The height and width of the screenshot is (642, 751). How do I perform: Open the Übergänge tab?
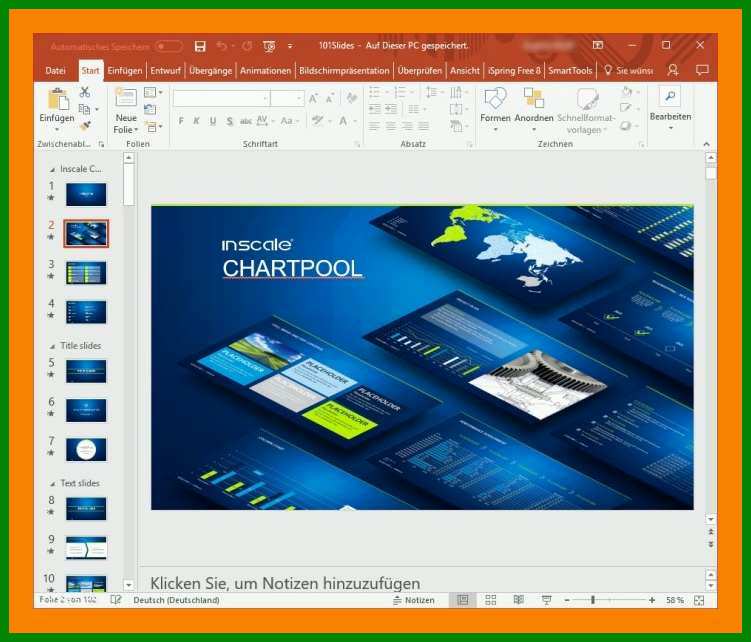point(210,70)
